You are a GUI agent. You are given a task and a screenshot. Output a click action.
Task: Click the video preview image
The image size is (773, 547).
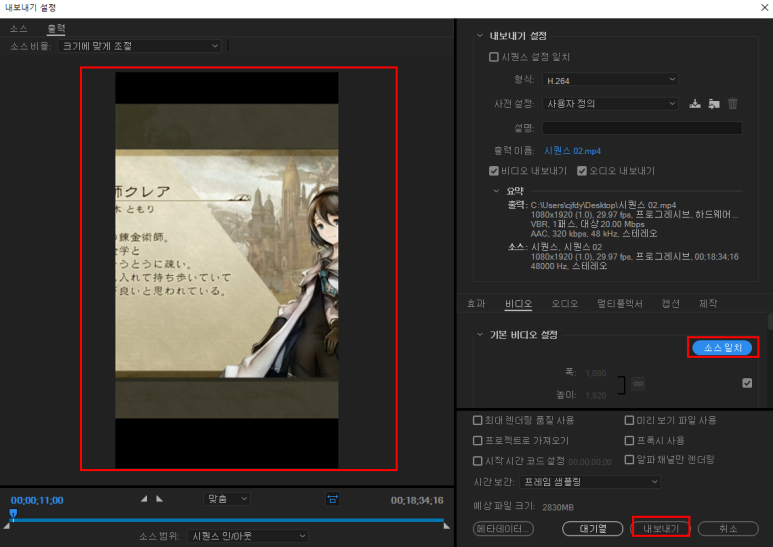227,270
